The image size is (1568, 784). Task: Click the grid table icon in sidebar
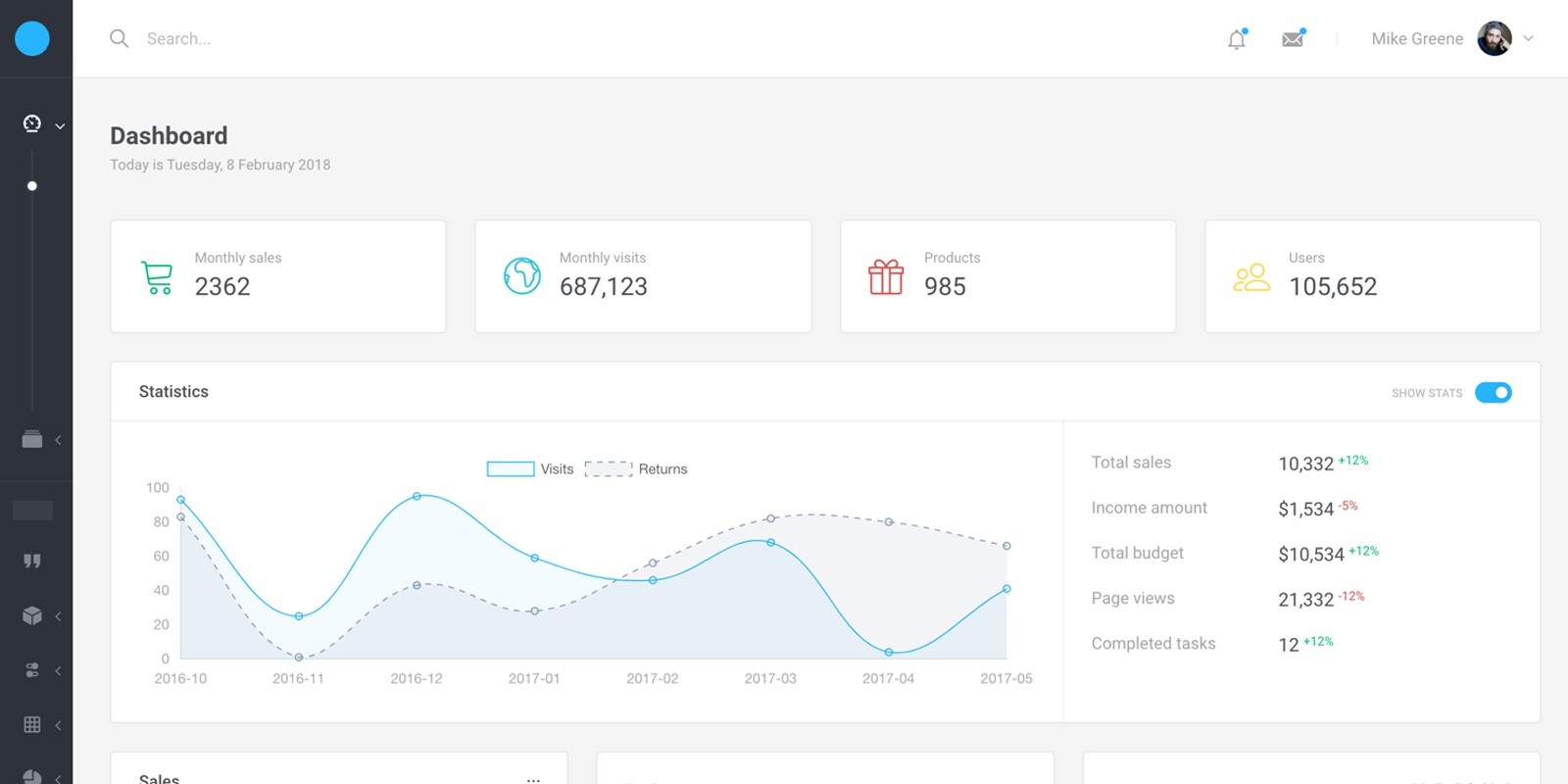click(32, 724)
